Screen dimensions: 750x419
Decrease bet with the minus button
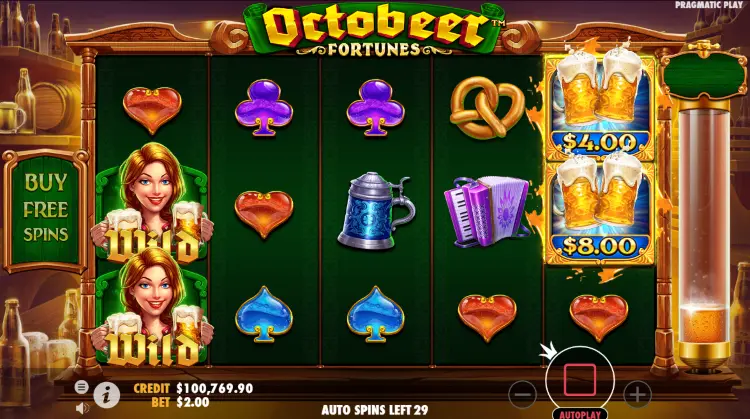click(522, 395)
